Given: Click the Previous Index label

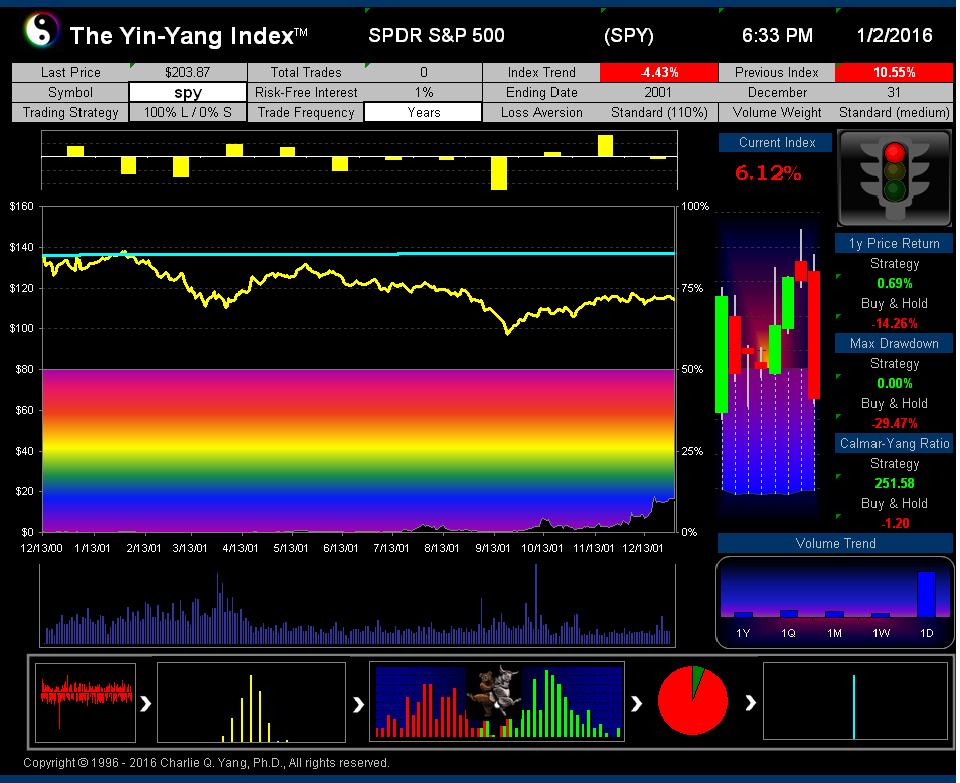Looking at the screenshot, I should click(777, 72).
